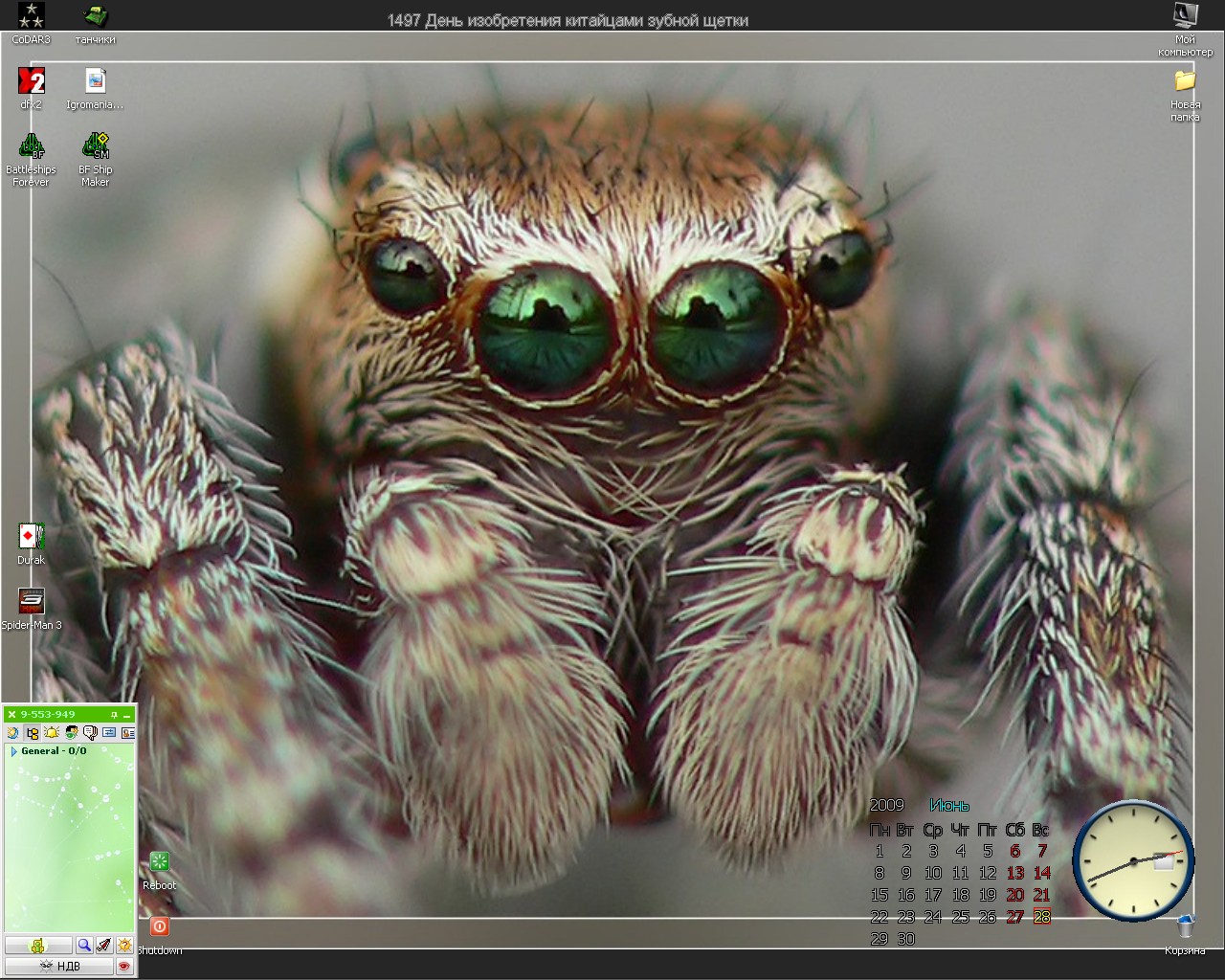
Task: Open the Корзина recycle bin
Action: pos(1185,934)
